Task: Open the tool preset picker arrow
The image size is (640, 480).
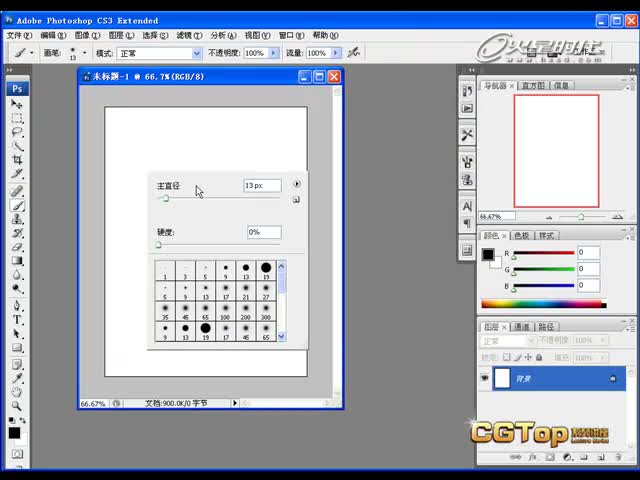Action: (31, 53)
